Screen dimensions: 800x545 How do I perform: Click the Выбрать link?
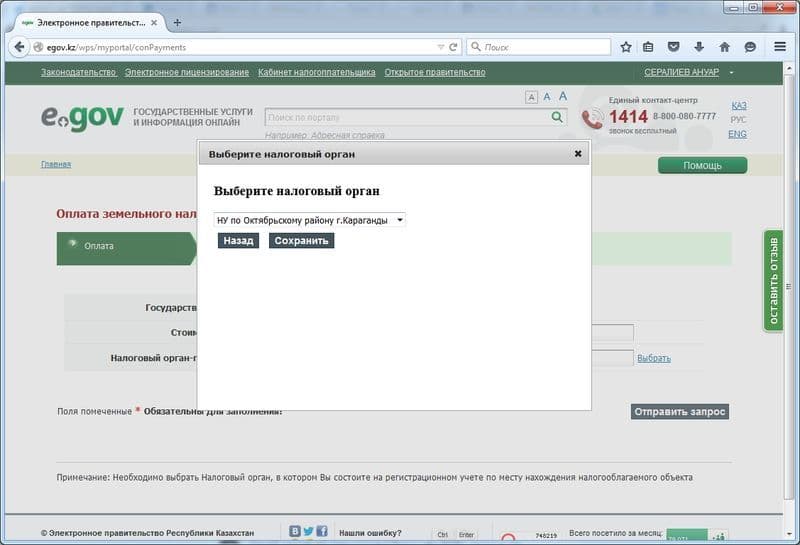tap(654, 358)
